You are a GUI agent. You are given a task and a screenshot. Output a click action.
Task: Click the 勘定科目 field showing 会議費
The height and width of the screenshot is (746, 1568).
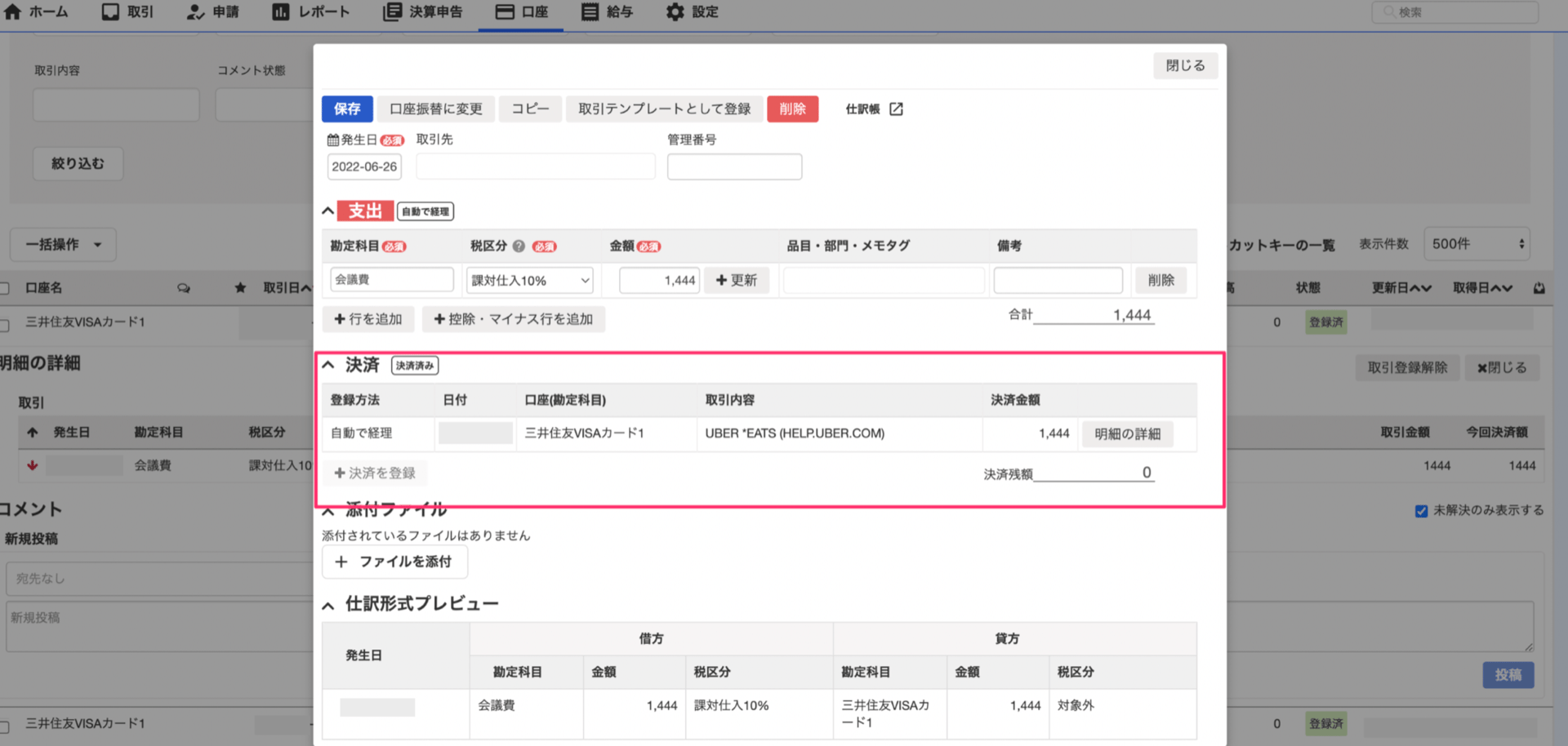[392, 279]
